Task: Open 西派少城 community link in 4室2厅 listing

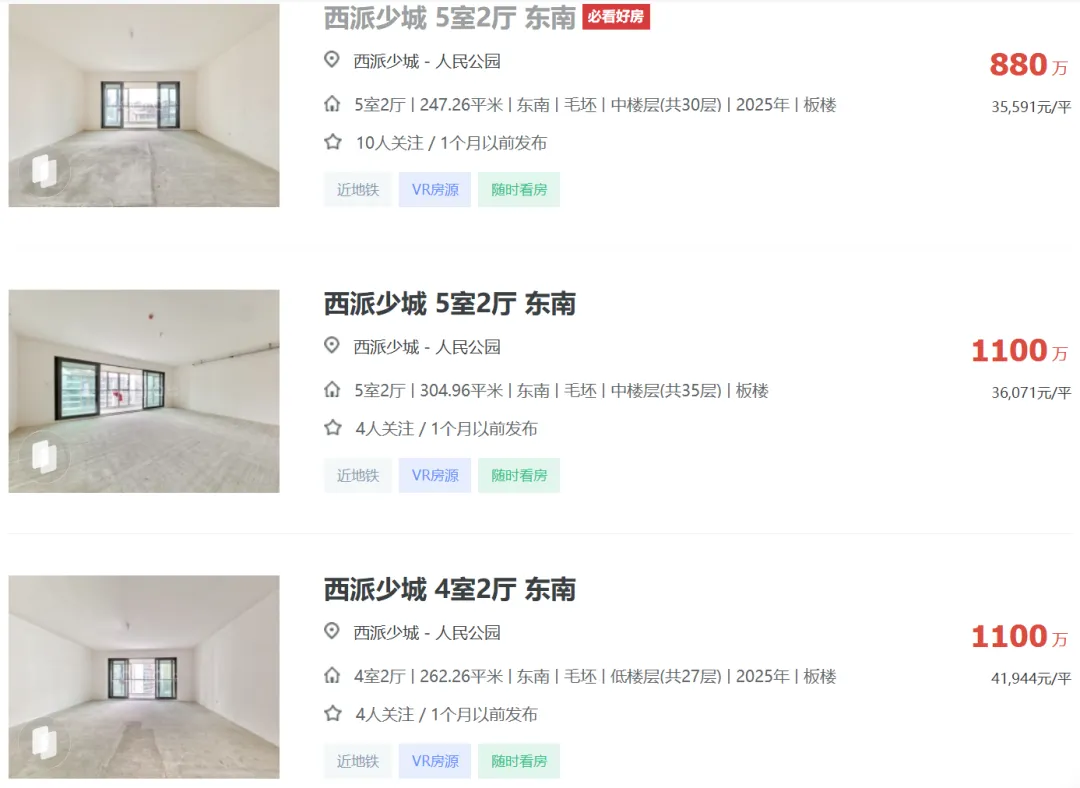Action: [x=386, y=632]
